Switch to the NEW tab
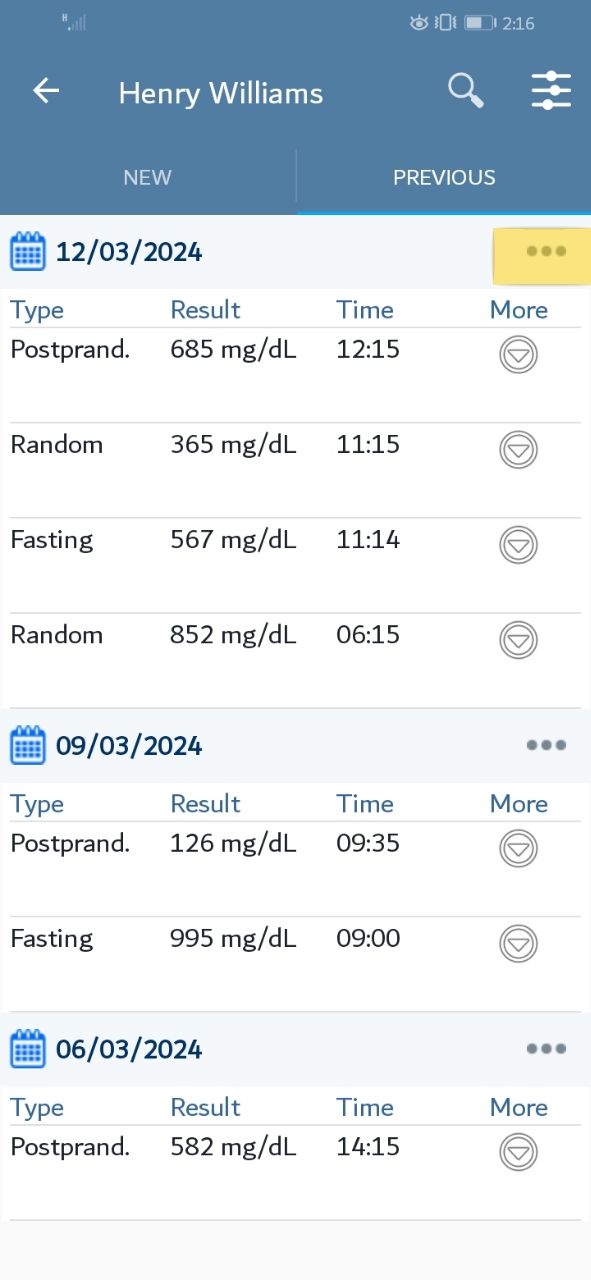591x1280 pixels. (x=147, y=178)
